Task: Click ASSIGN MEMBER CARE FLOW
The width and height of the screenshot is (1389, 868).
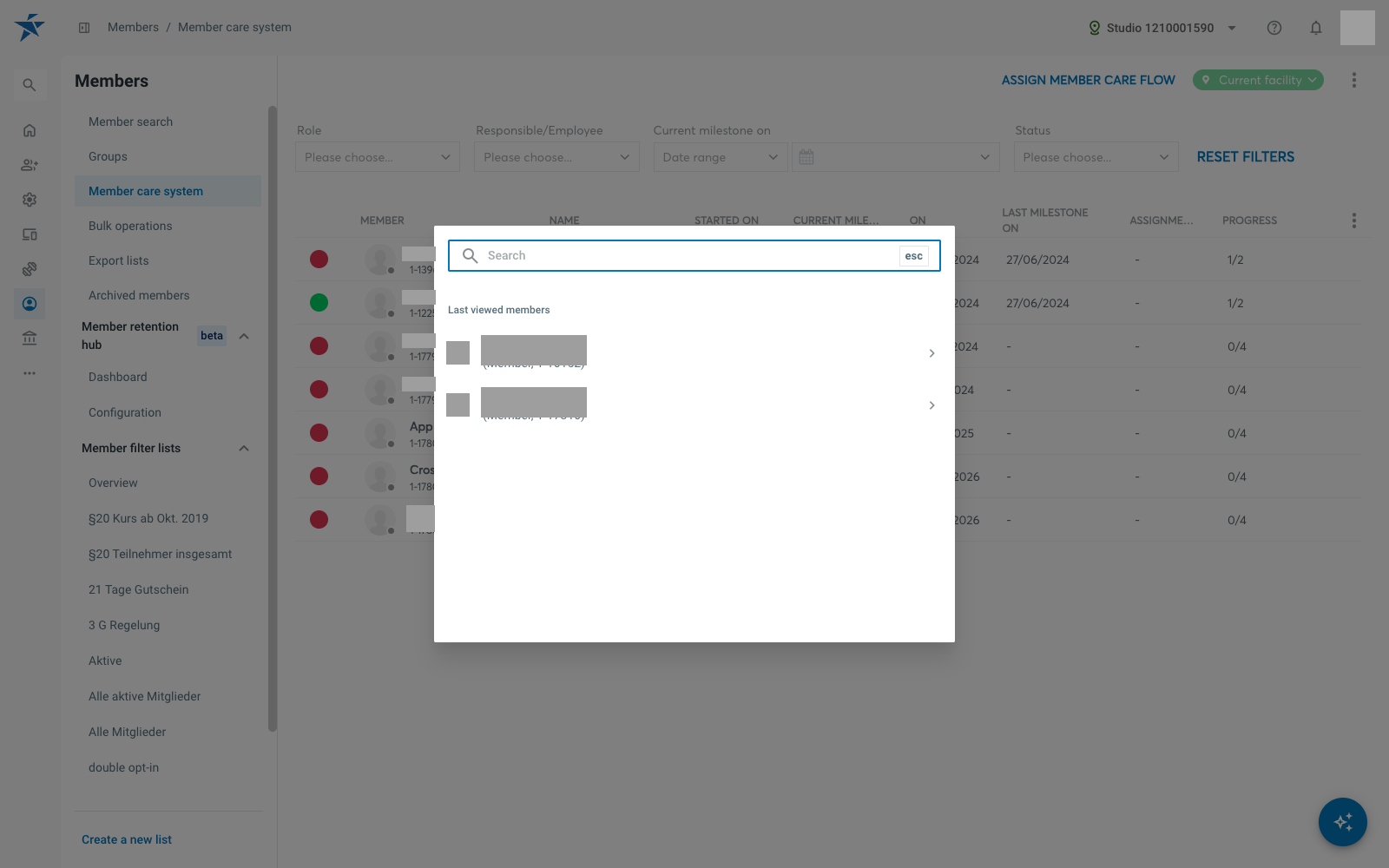Action: (x=1088, y=80)
